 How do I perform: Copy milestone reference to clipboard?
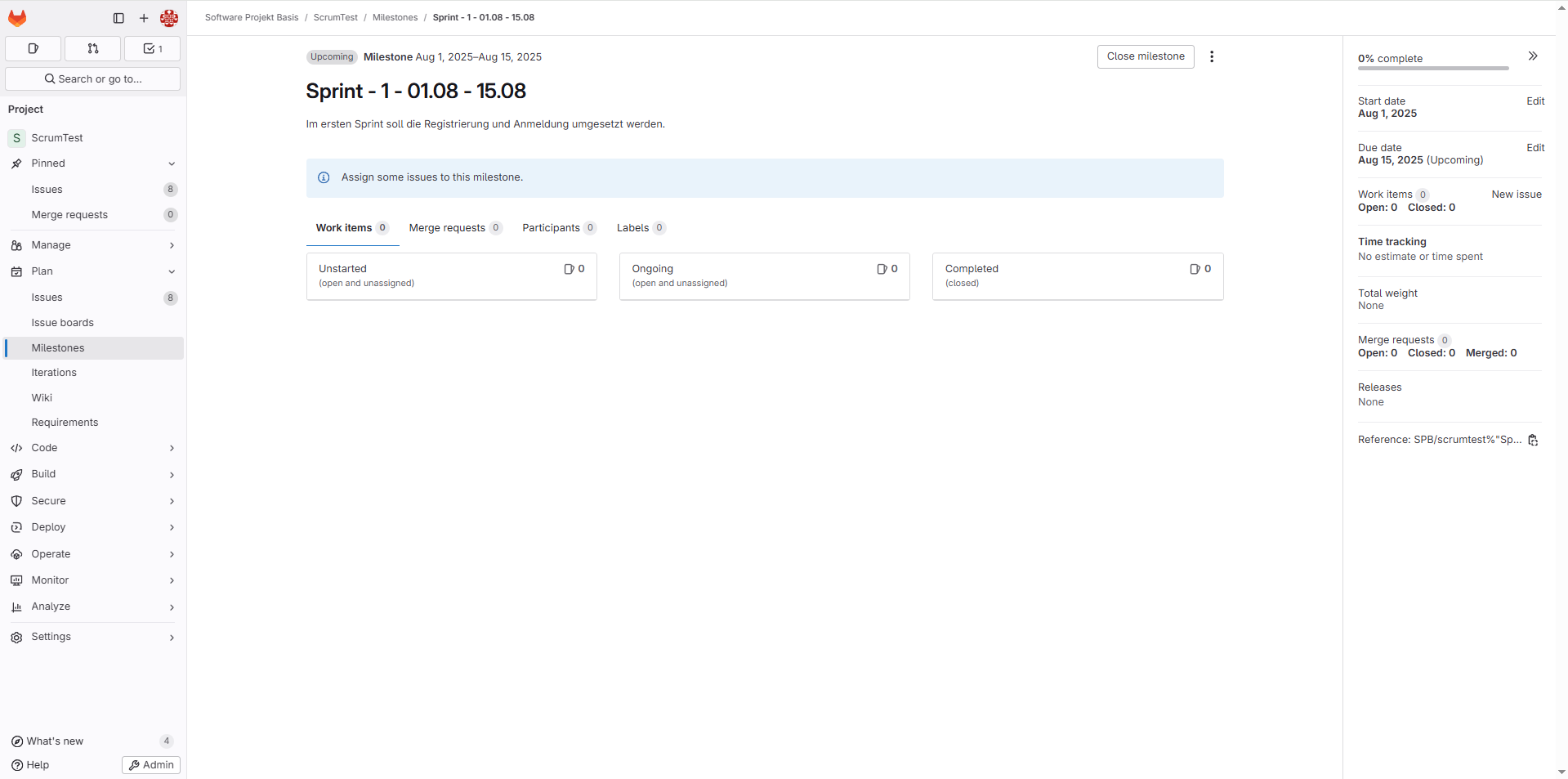tap(1533, 440)
